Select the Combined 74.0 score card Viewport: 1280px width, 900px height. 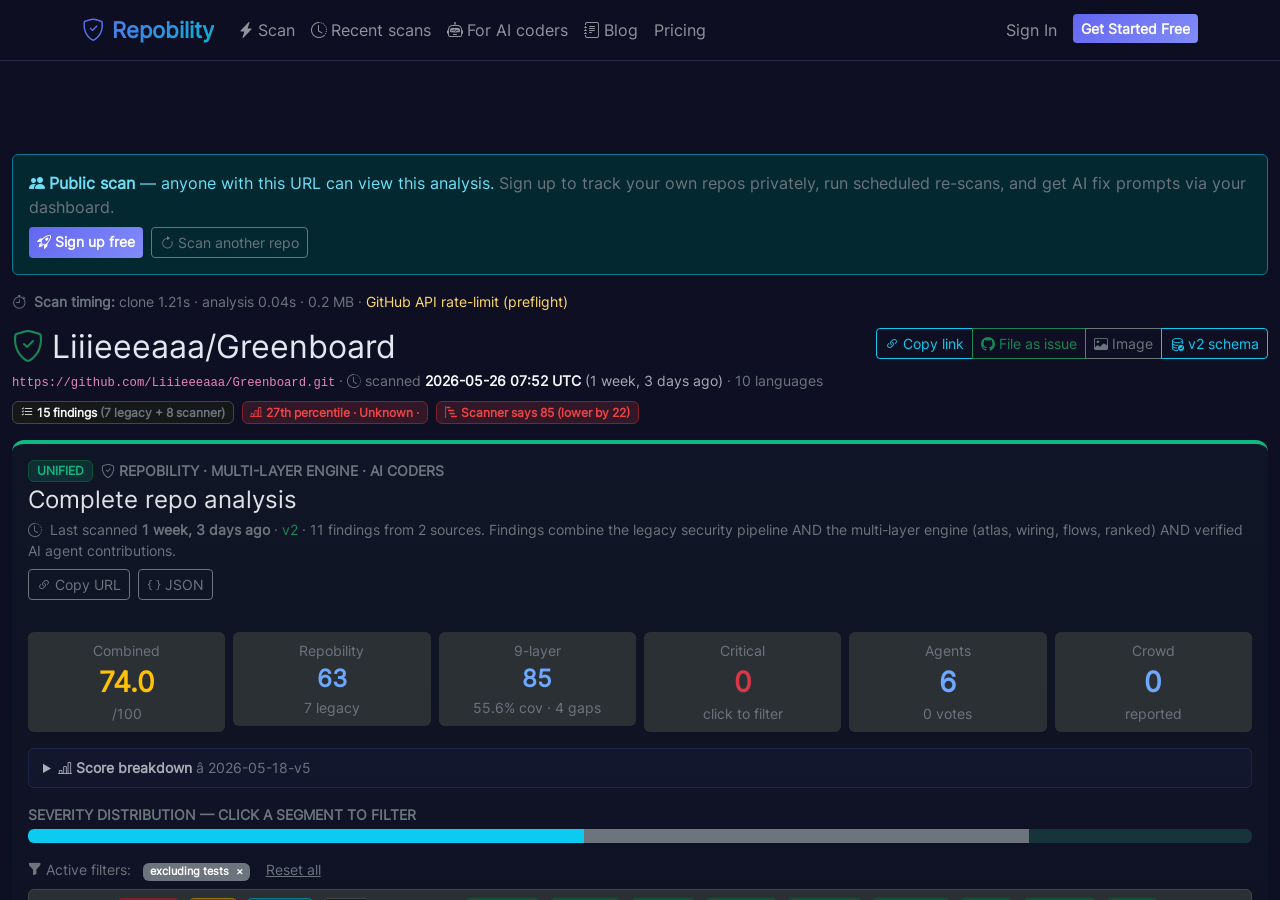[x=126, y=682]
